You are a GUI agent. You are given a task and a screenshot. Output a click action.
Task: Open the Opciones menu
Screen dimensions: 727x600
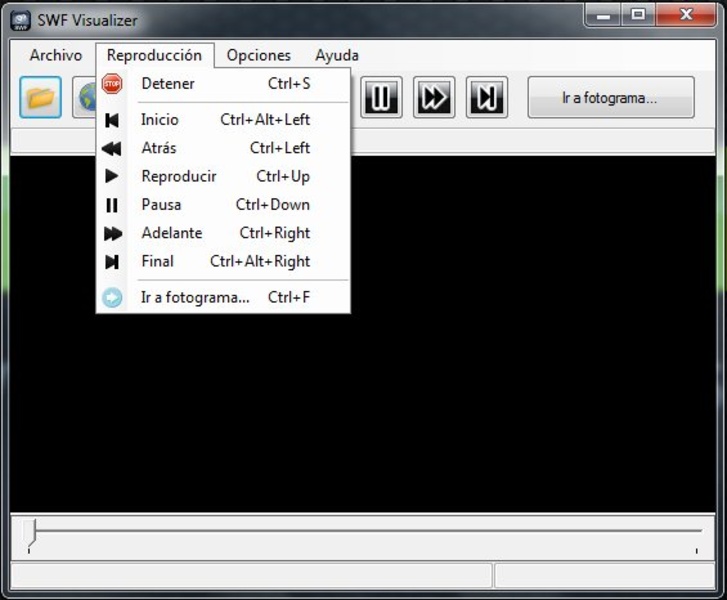point(258,55)
